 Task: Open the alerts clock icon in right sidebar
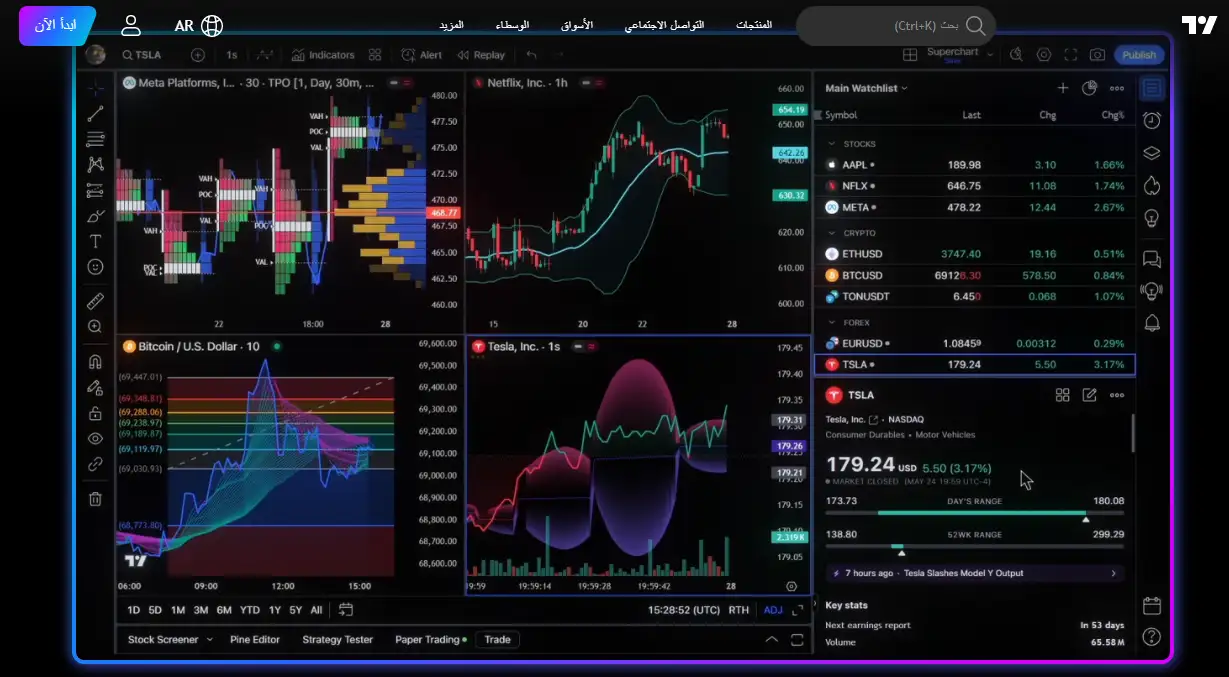pyautogui.click(x=1152, y=121)
